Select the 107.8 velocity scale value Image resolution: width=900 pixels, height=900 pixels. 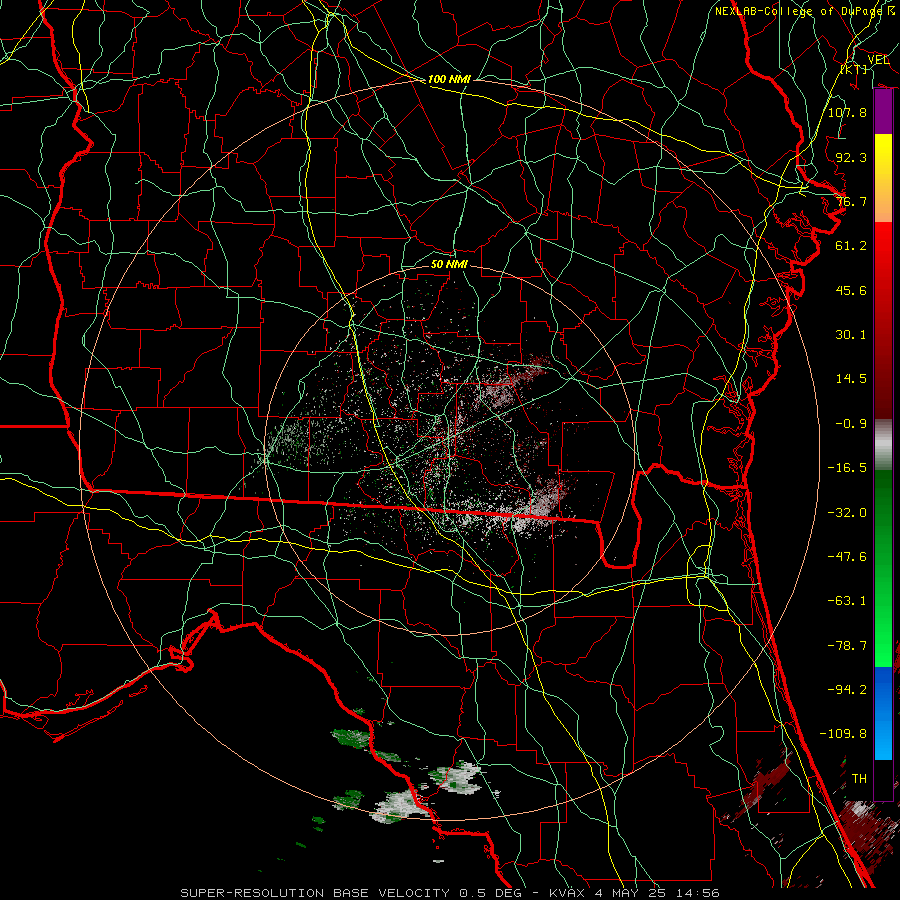click(847, 112)
